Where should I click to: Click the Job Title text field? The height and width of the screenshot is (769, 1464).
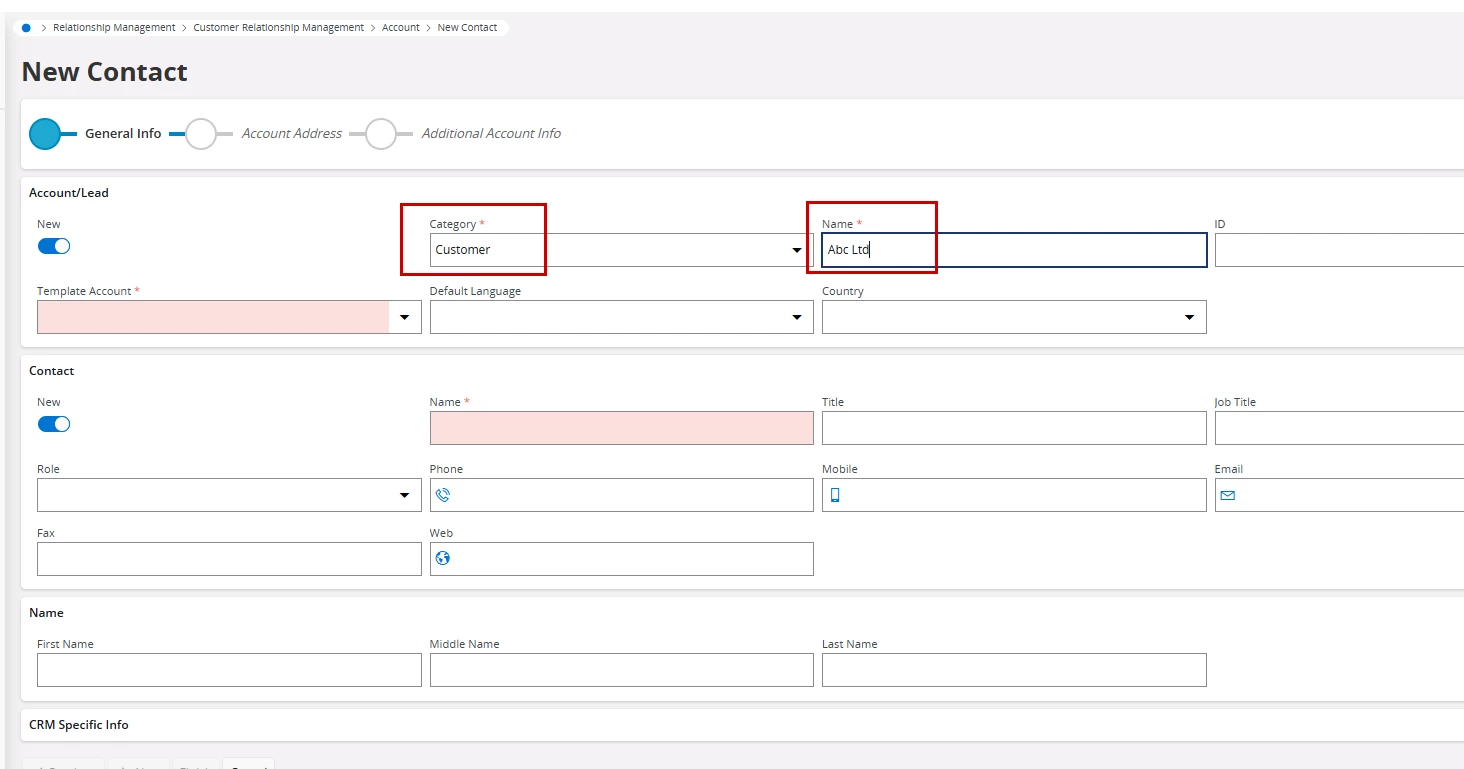(1338, 428)
